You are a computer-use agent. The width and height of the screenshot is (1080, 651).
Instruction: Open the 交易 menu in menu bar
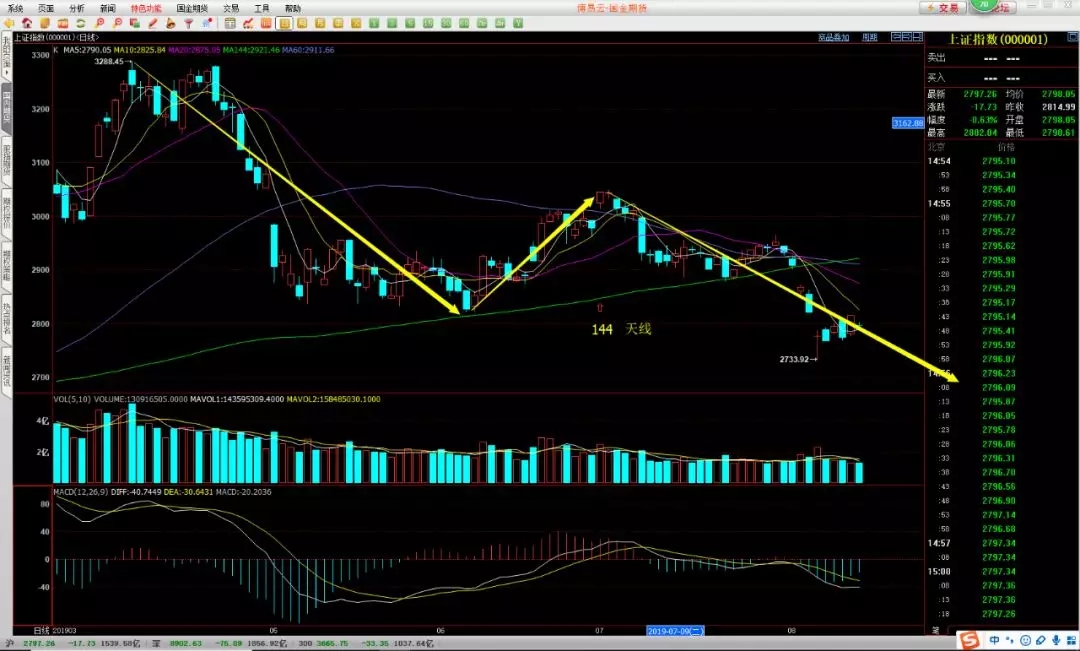(231, 8)
